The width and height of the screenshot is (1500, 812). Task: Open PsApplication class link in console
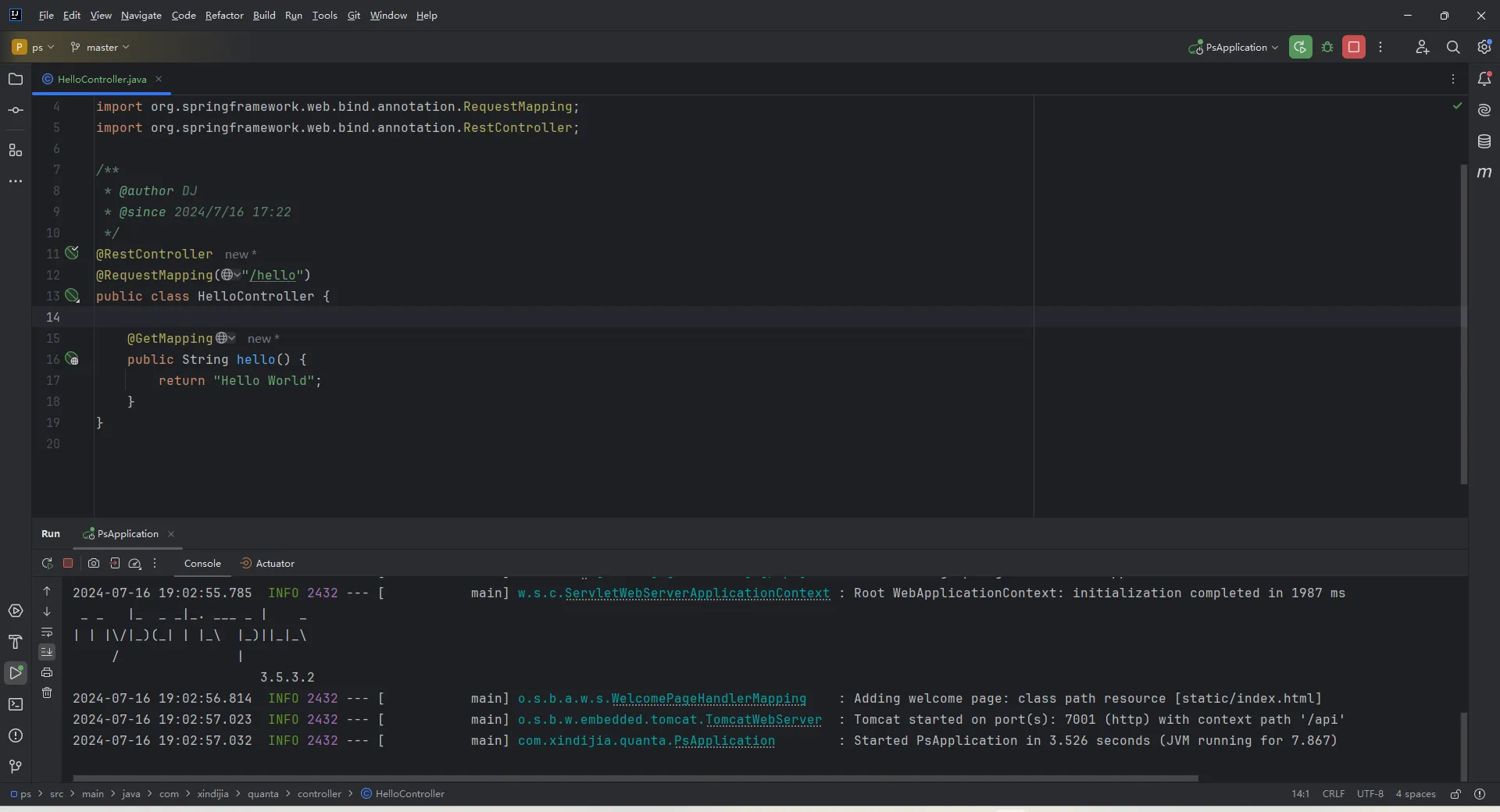click(x=724, y=741)
